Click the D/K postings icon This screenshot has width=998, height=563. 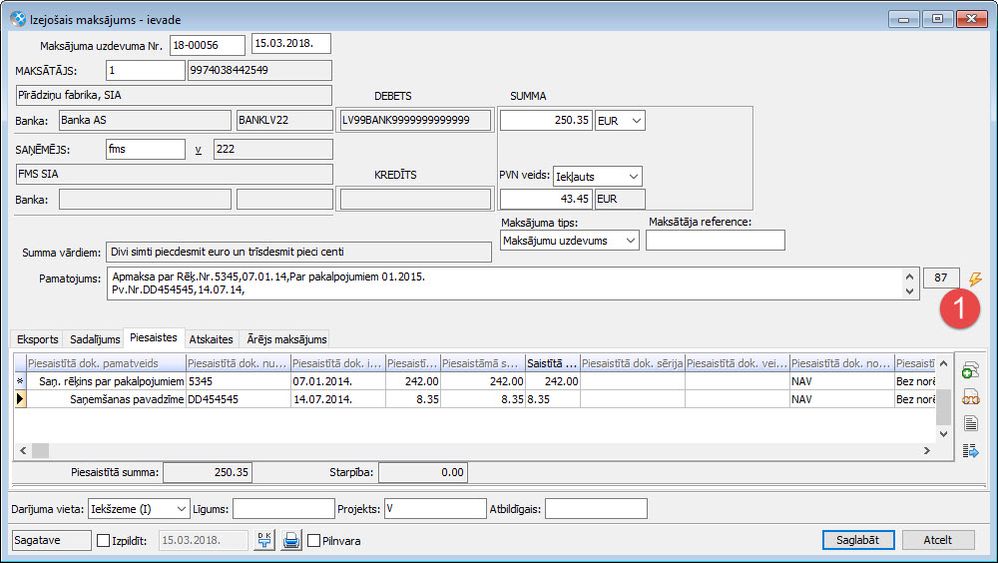coord(264,540)
